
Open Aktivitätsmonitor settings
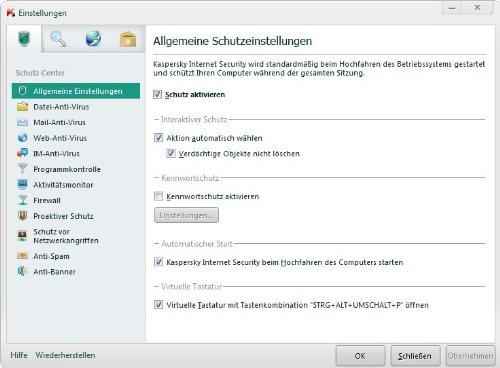coord(63,185)
